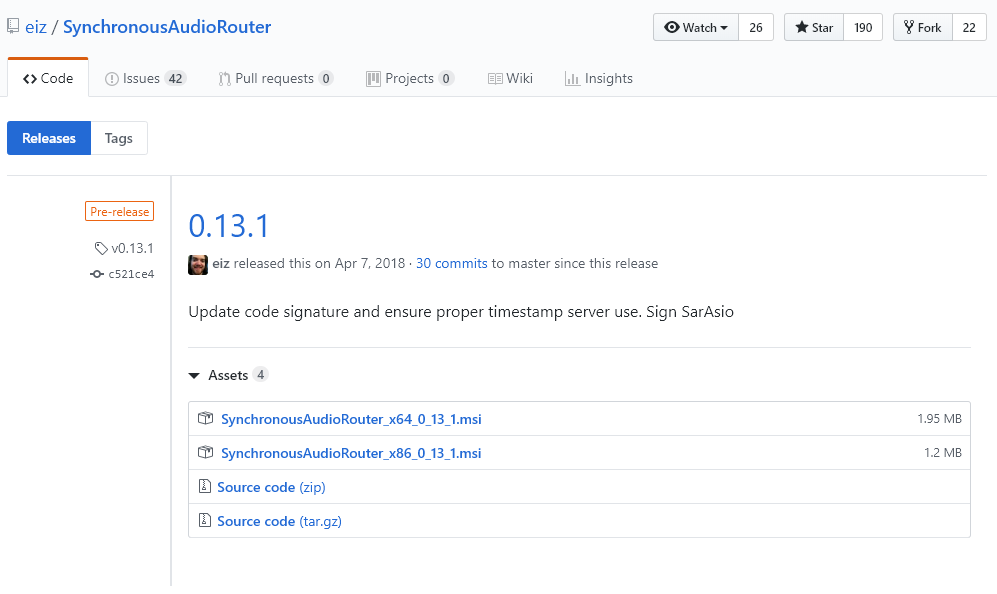Open the Pull requests tab
This screenshot has width=997, height=594.
click(275, 78)
